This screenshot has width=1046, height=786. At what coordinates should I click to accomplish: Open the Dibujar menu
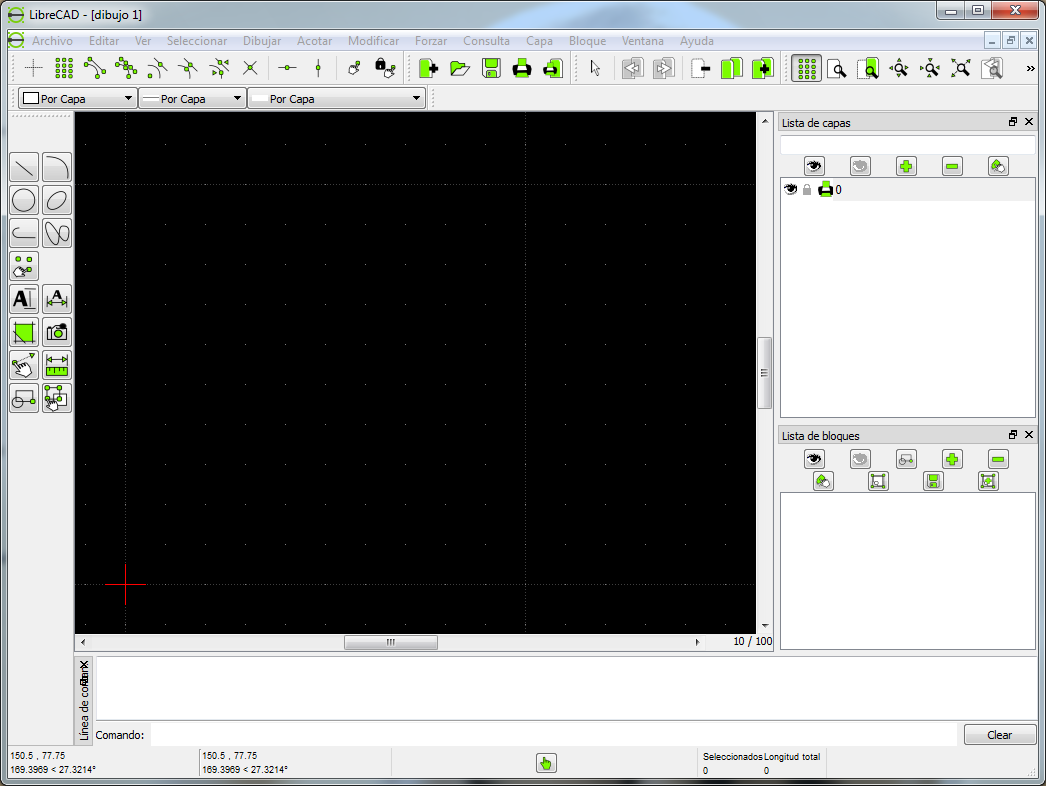pos(261,41)
